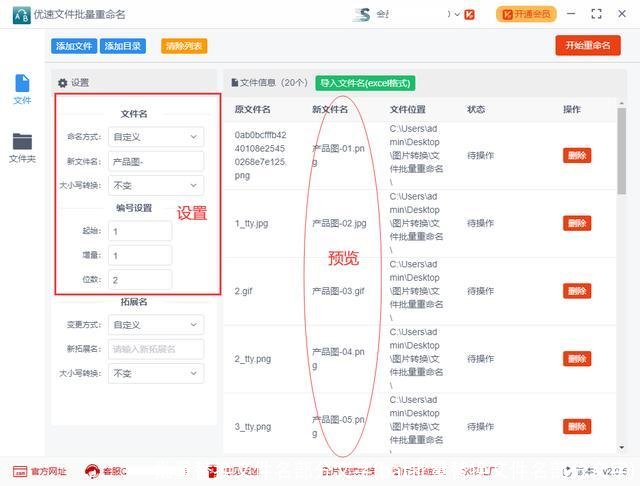The width and height of the screenshot is (640, 486).
Task: Click 待操作 status in 2.gif row
Action: 480,291
